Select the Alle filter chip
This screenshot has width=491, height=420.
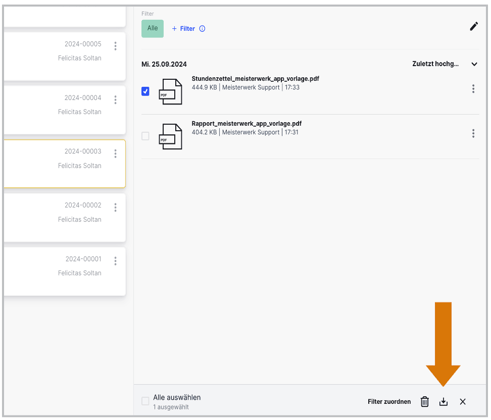(152, 29)
